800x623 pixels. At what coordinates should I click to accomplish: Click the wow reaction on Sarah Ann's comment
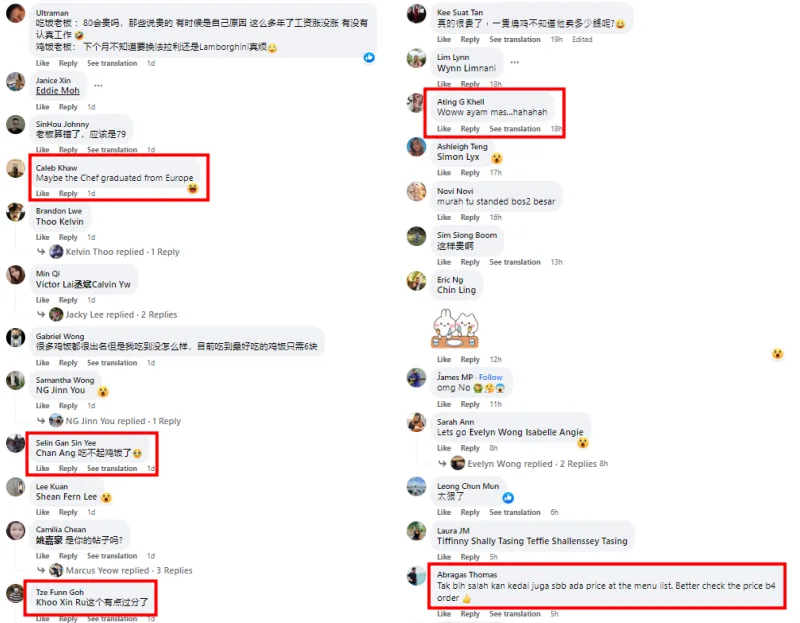tap(583, 443)
